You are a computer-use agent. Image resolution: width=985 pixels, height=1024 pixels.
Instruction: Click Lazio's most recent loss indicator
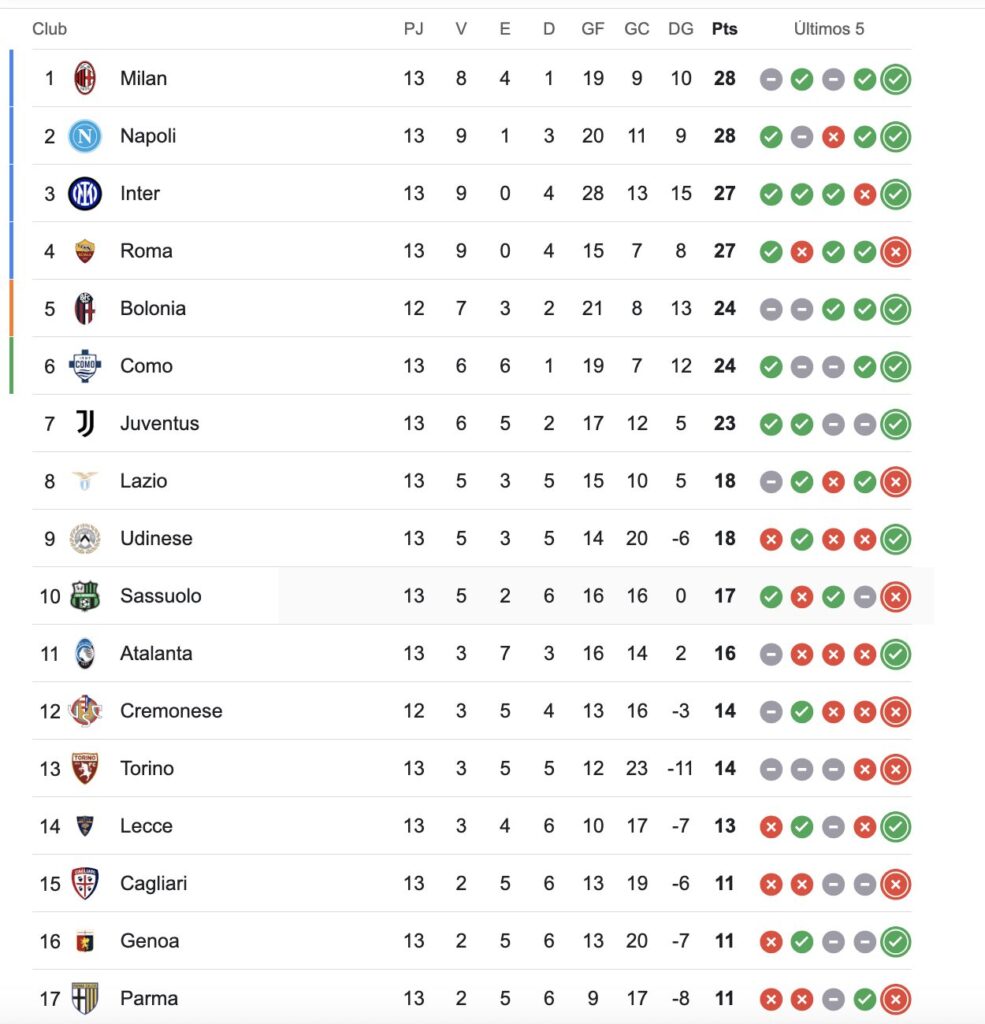896,481
